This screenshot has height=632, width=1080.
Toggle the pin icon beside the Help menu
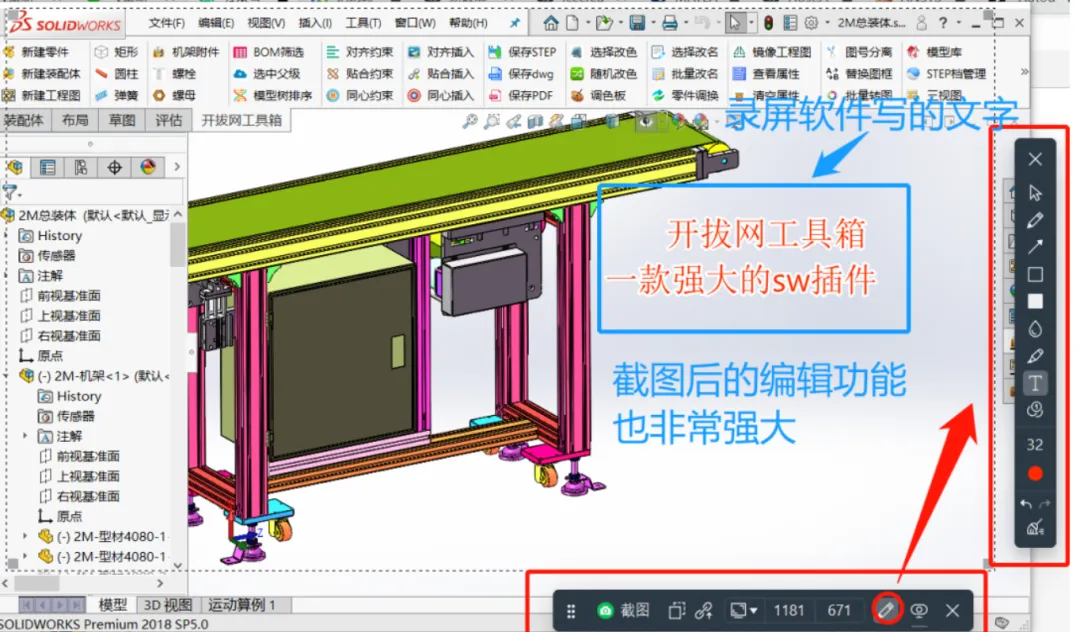(x=515, y=23)
